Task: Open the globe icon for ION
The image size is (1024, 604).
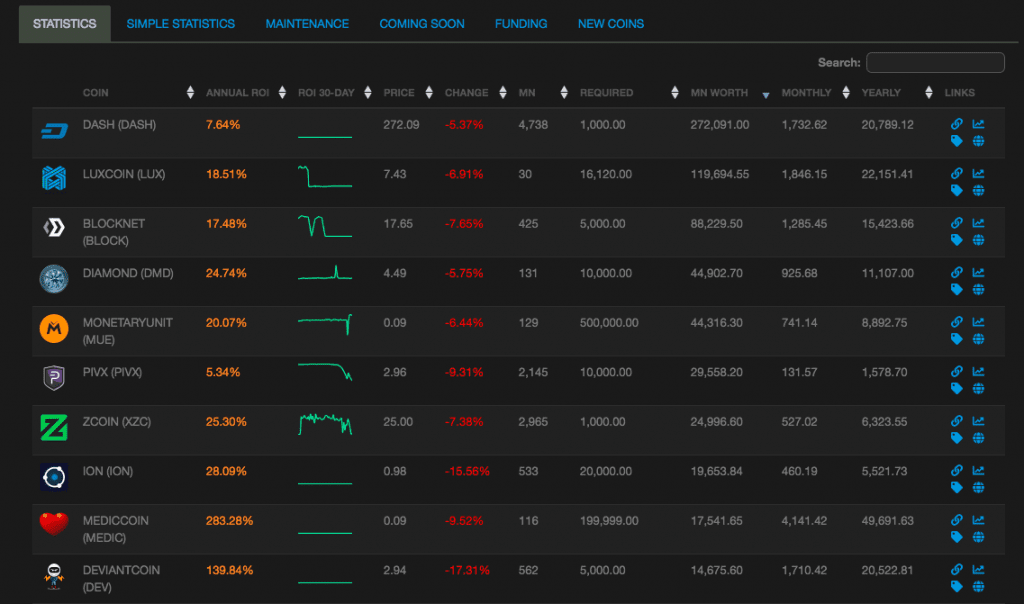Action: (x=978, y=488)
